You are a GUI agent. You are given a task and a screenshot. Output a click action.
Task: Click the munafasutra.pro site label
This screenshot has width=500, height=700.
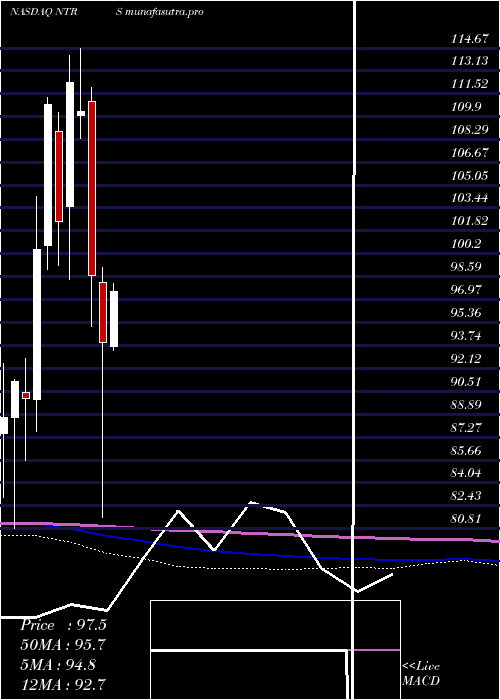click(x=165, y=12)
